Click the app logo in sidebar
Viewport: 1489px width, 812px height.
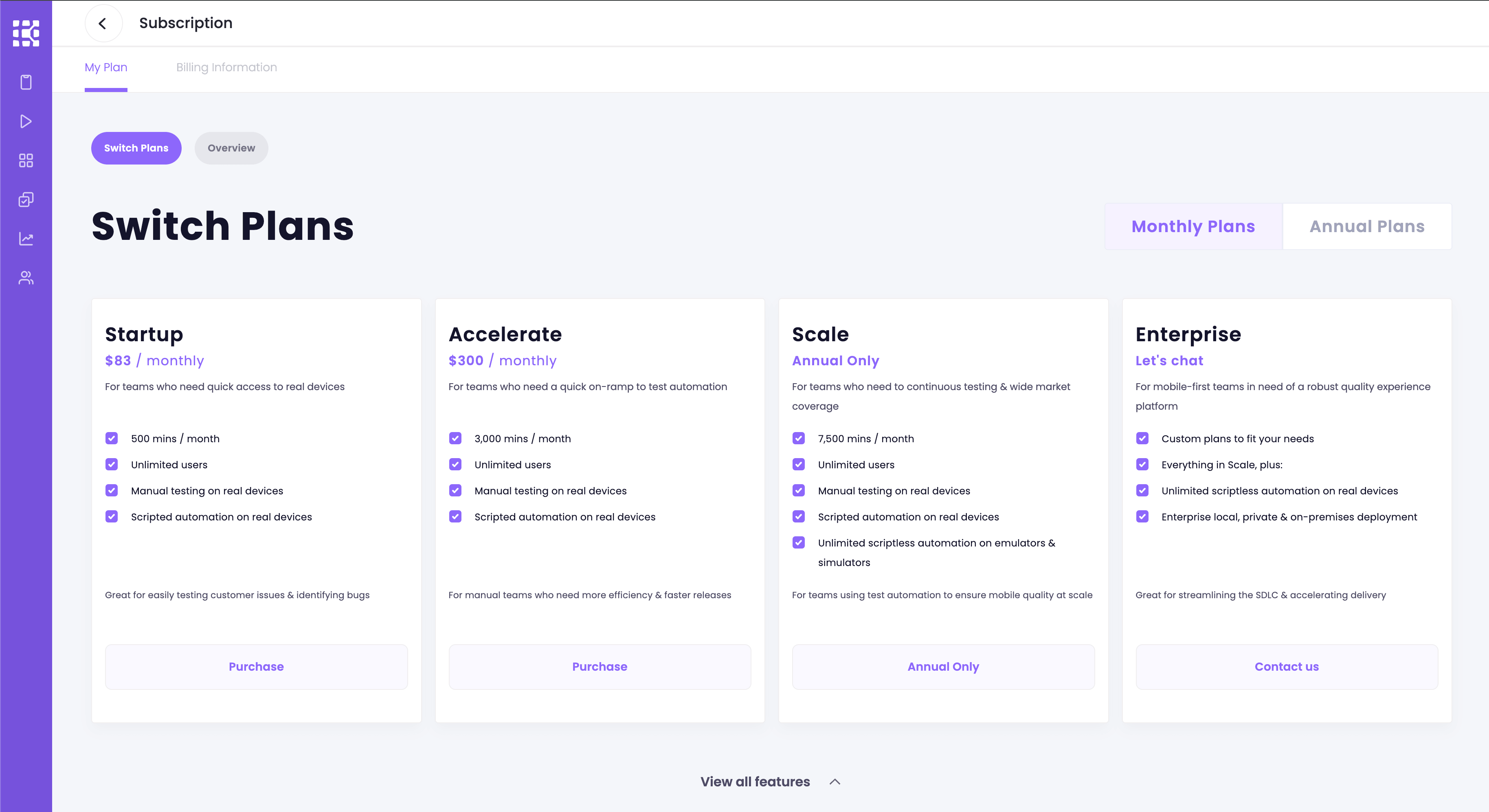click(x=26, y=33)
